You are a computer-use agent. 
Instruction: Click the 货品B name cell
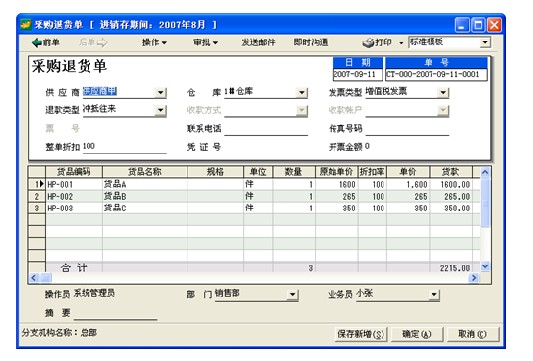pyautogui.click(x=145, y=196)
